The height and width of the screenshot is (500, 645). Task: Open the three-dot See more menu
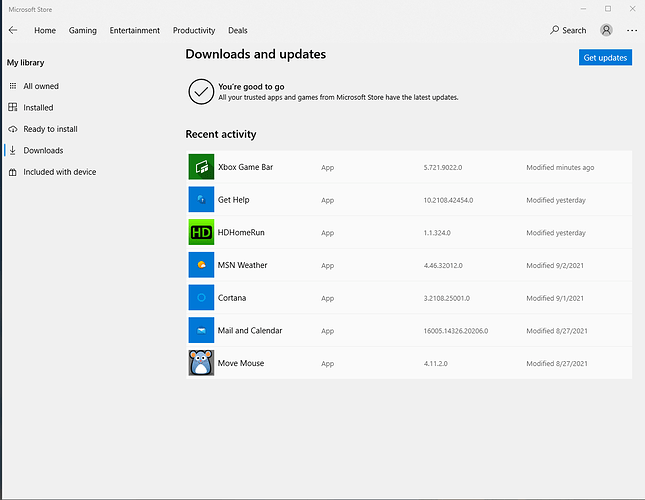631,31
